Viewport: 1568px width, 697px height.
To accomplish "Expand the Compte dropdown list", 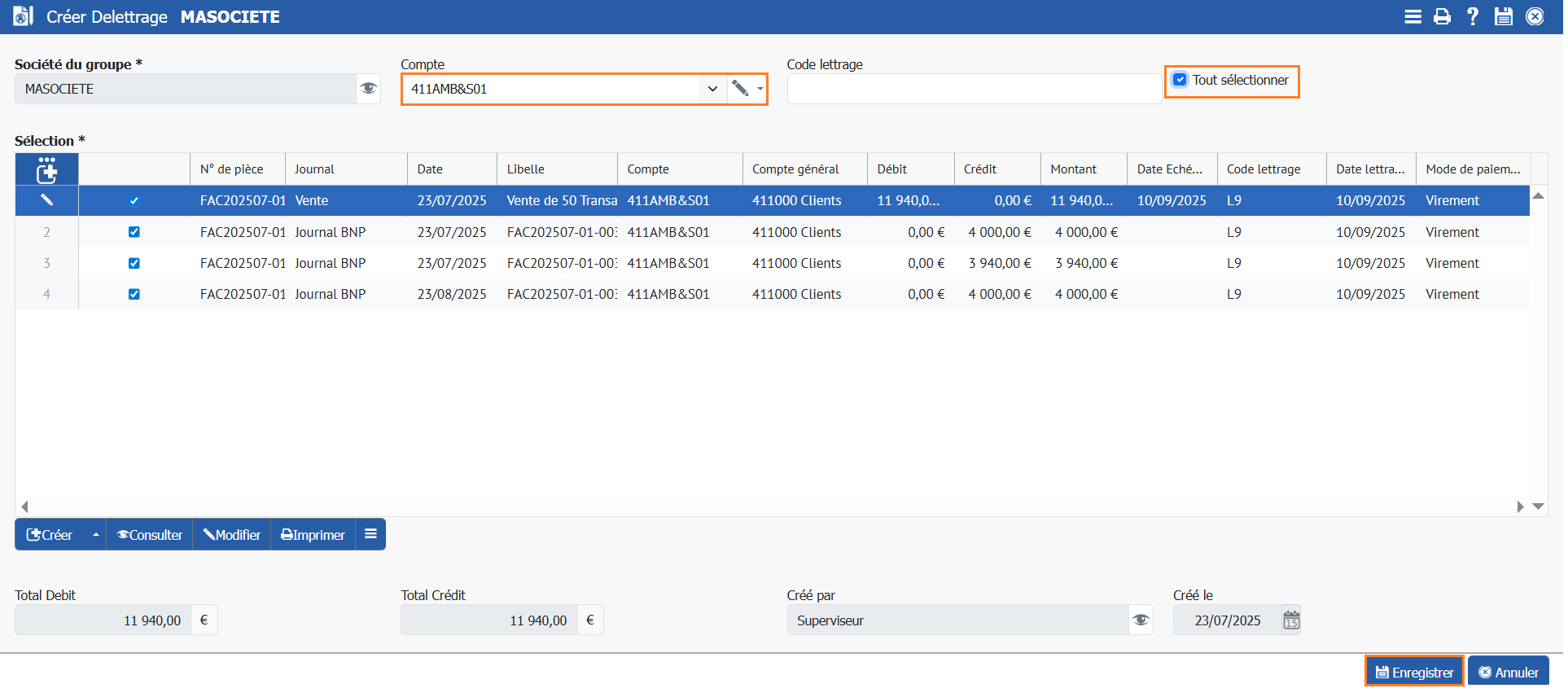I will 712,89.
